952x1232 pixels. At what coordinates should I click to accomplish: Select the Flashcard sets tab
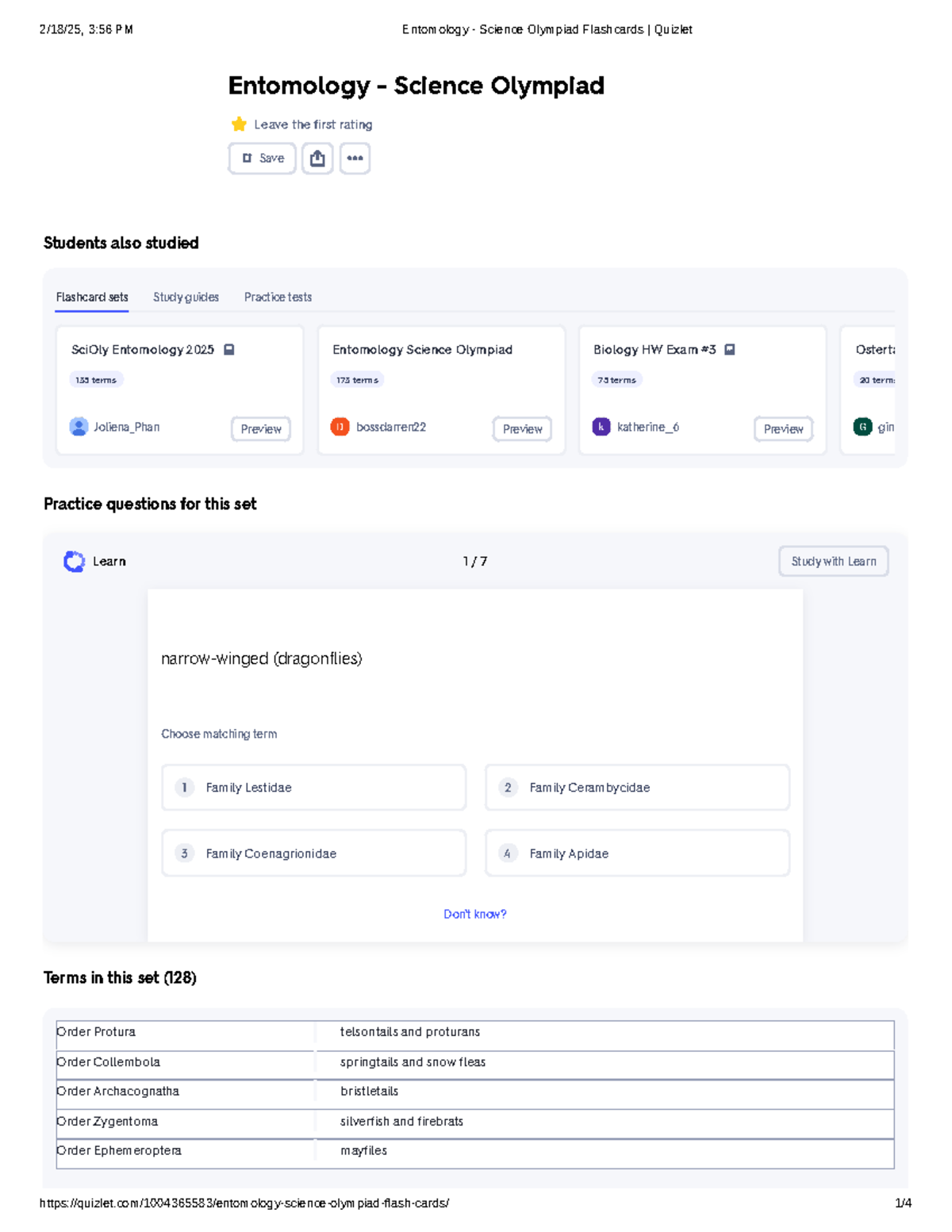click(92, 297)
